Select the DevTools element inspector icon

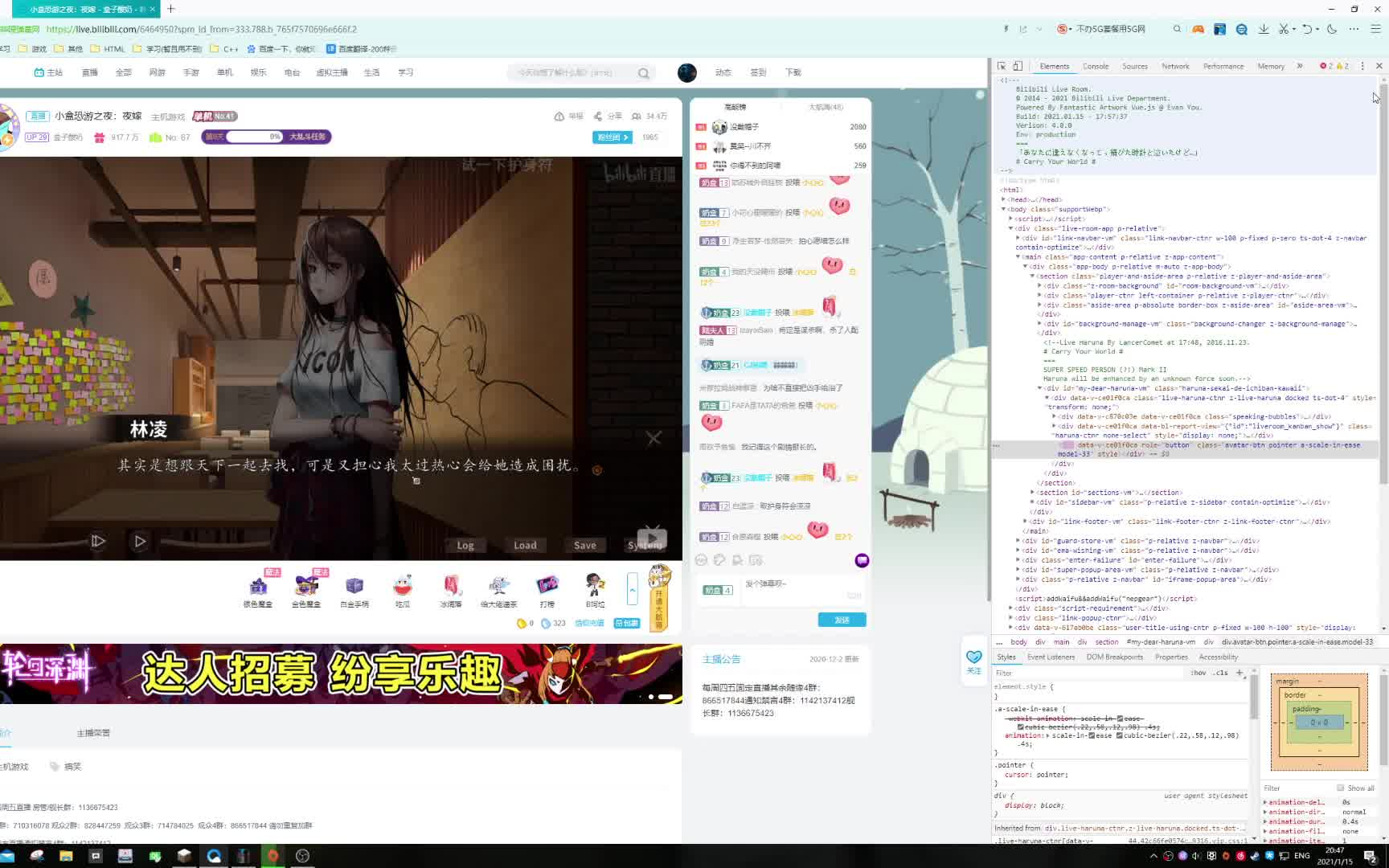pyautogui.click(x=1002, y=66)
